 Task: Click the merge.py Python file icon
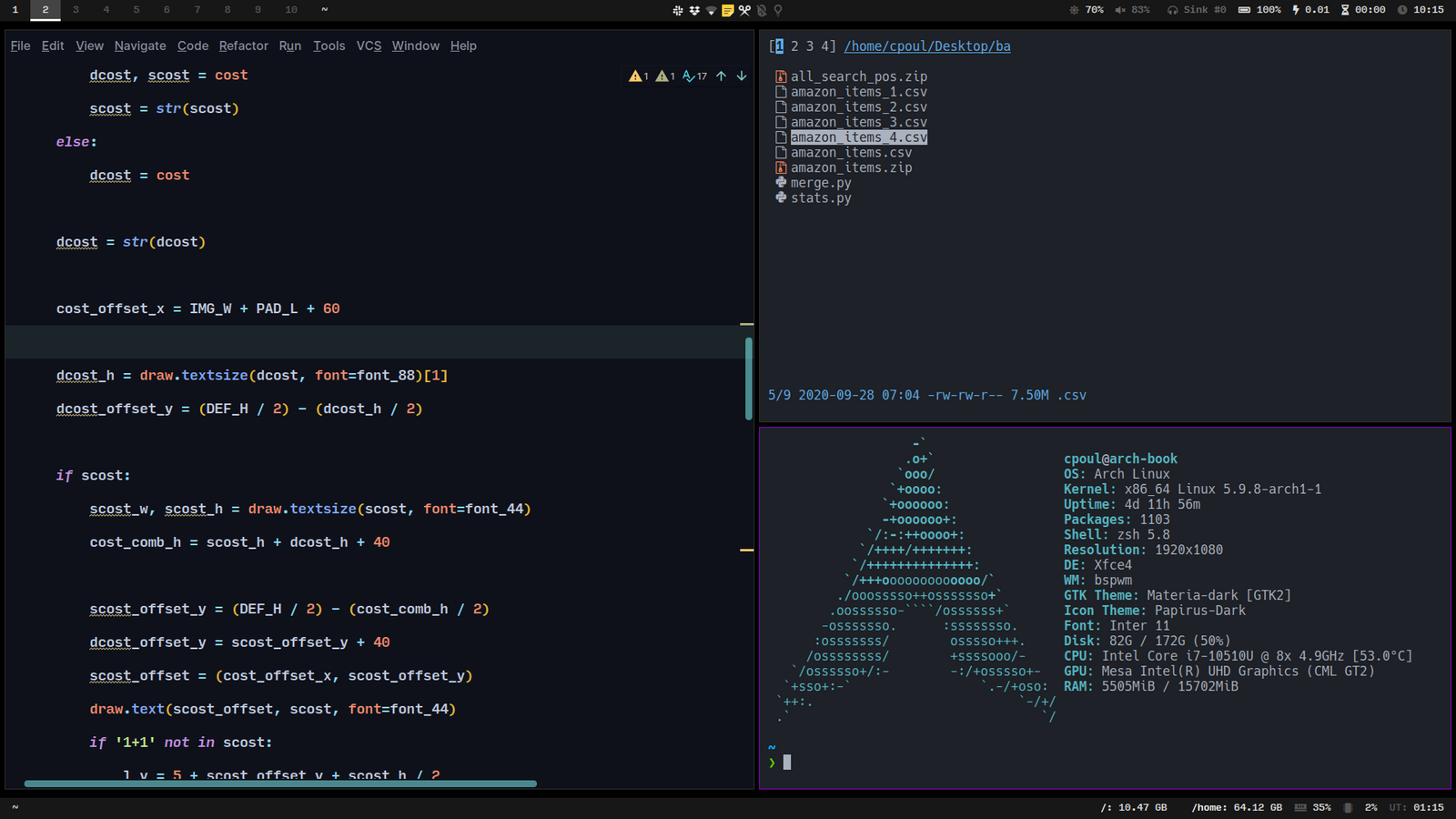coord(781,182)
